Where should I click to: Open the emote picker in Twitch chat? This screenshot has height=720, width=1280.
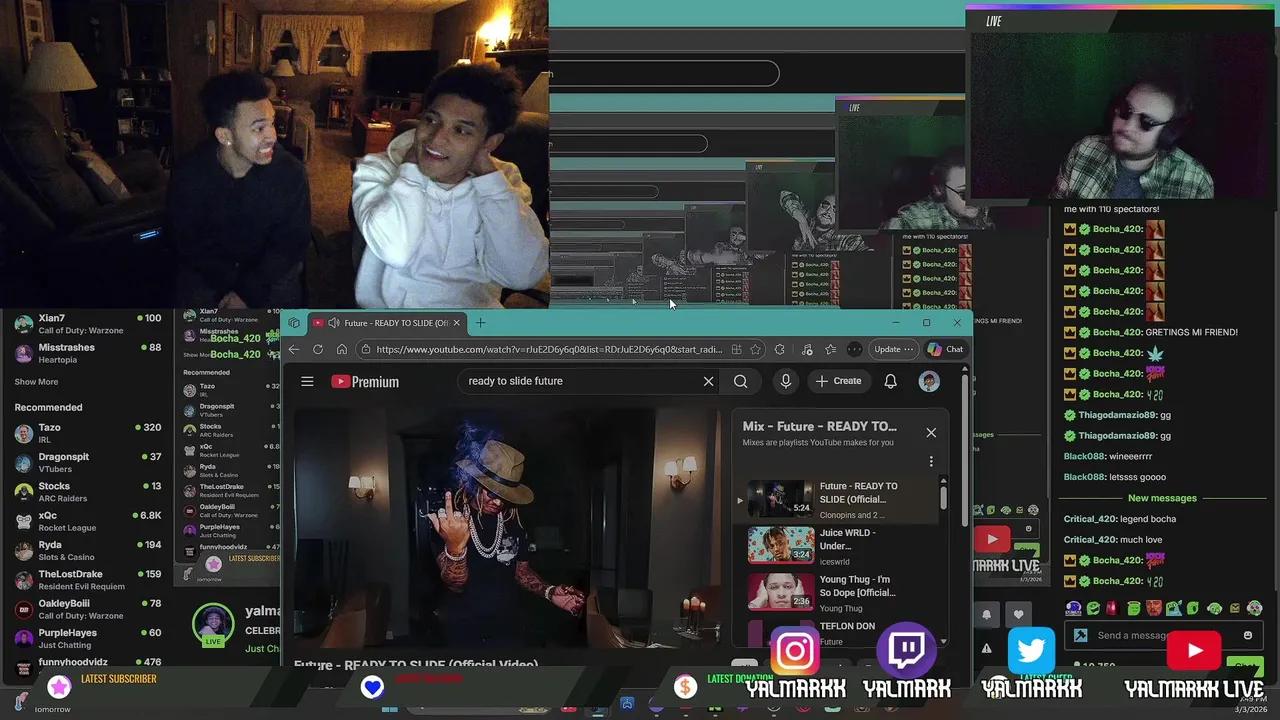point(1246,634)
